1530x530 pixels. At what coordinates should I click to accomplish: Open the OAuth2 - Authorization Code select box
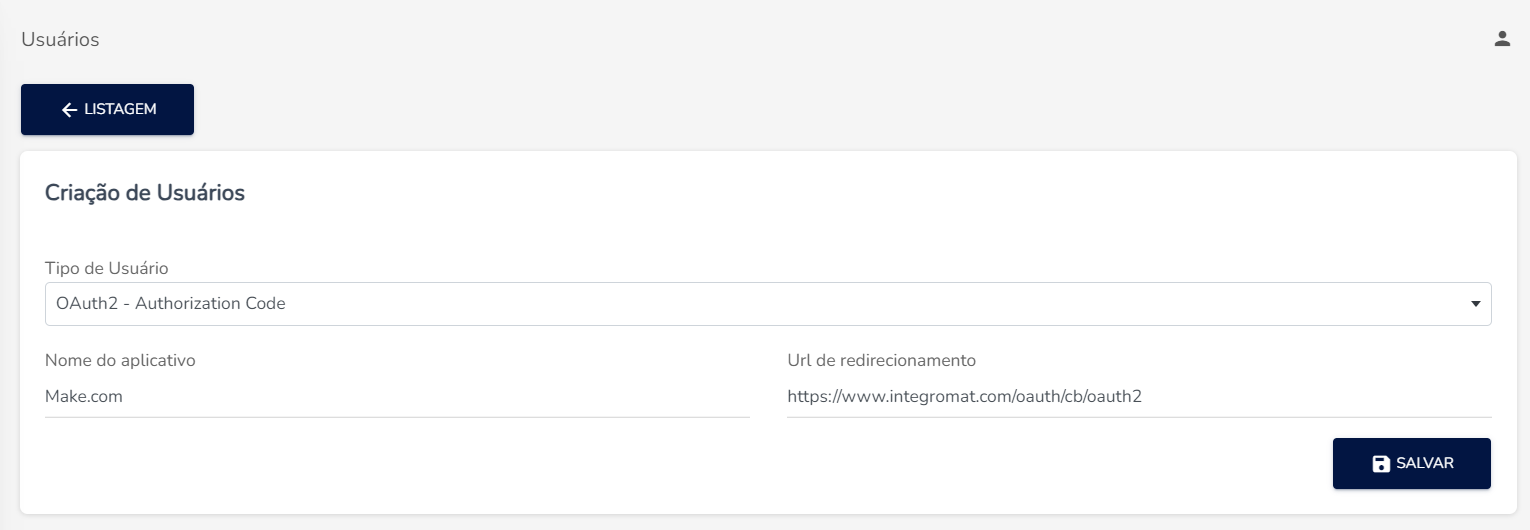click(x=768, y=304)
